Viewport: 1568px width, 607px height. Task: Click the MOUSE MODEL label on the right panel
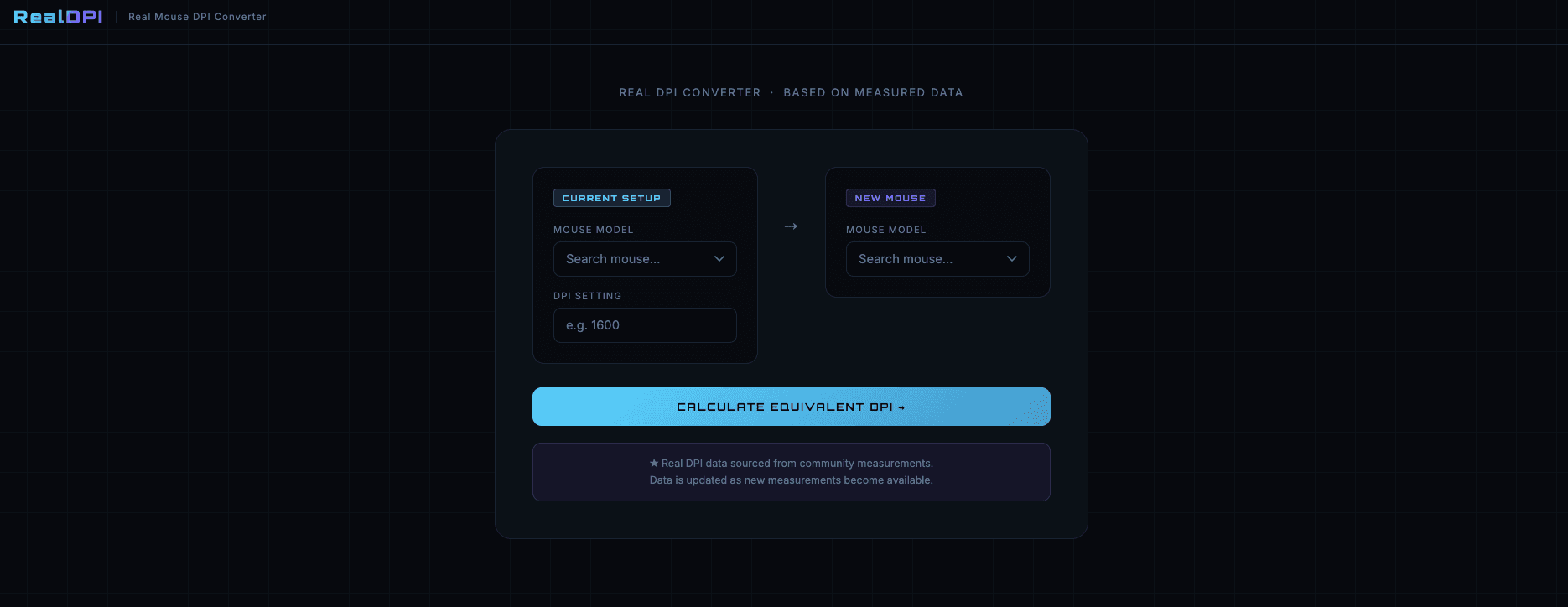click(x=886, y=230)
